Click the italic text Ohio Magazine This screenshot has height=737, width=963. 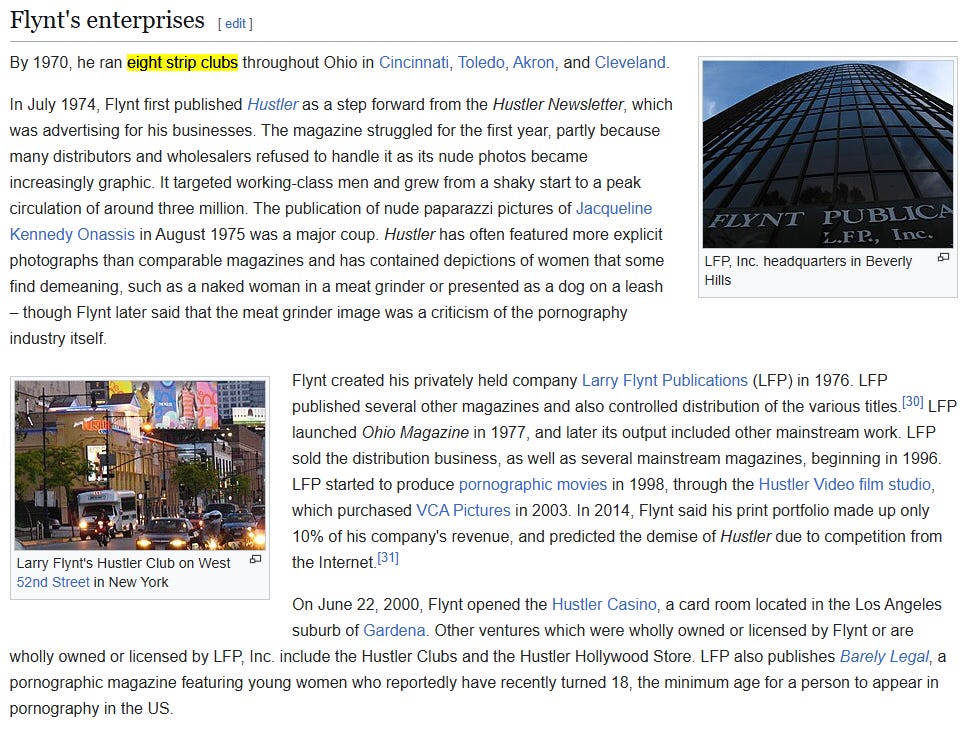tap(415, 432)
